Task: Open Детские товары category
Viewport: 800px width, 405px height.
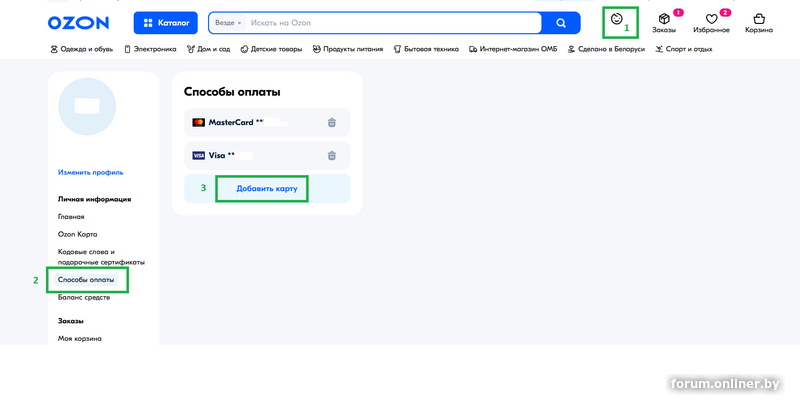Action: click(271, 49)
